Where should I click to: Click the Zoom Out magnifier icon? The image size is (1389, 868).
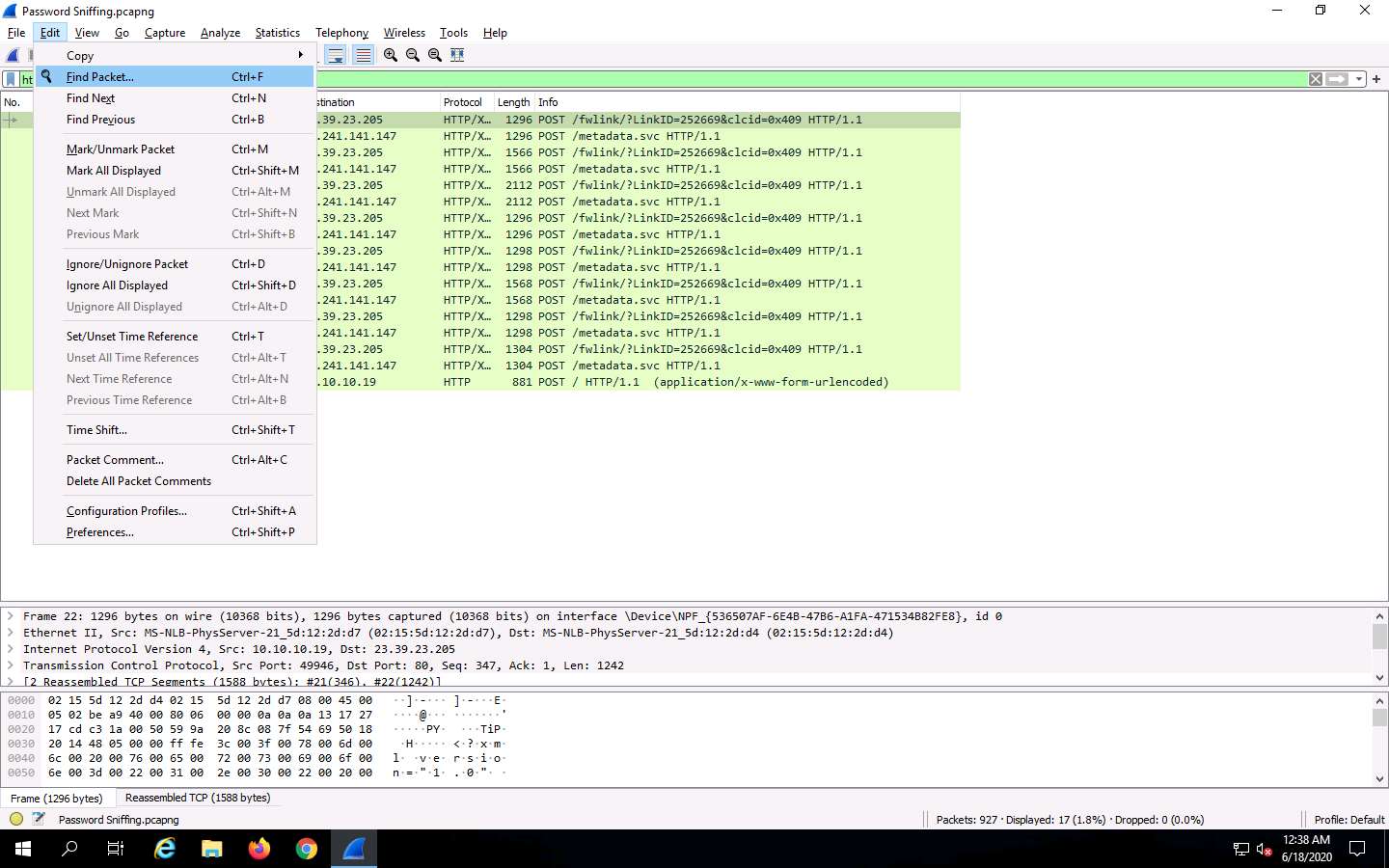point(413,55)
